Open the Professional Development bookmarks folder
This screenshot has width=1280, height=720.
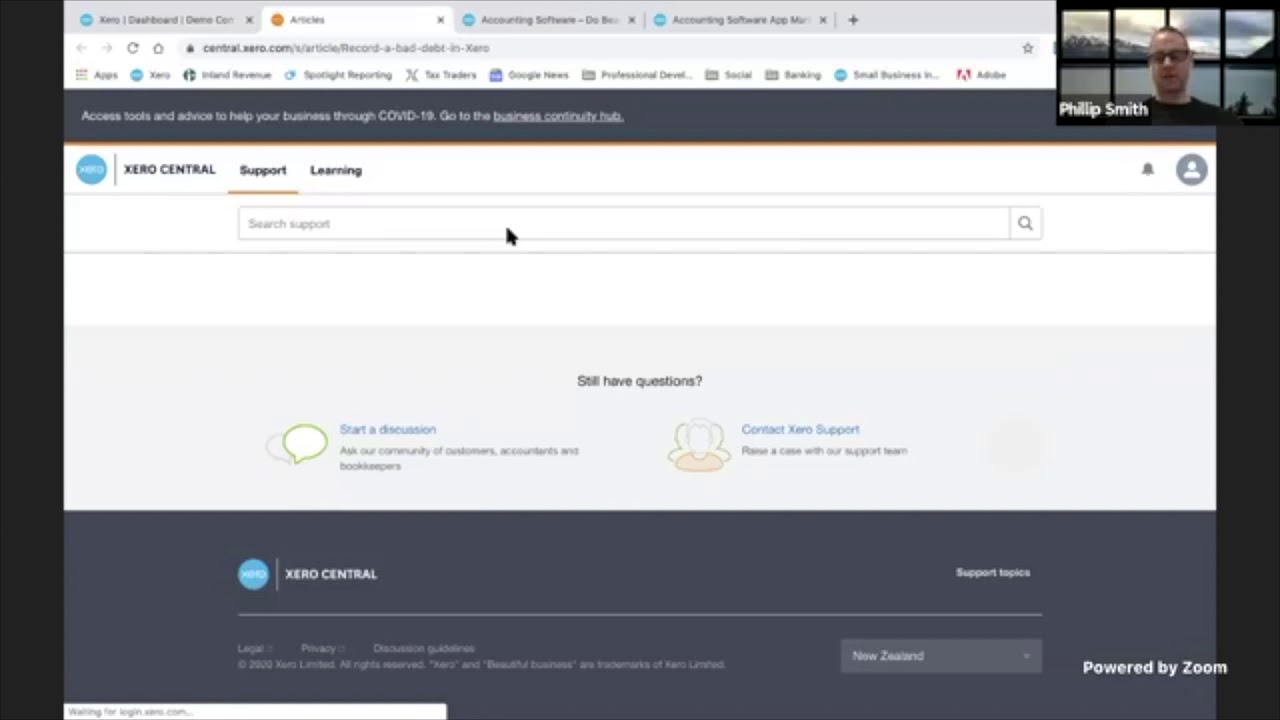point(637,75)
